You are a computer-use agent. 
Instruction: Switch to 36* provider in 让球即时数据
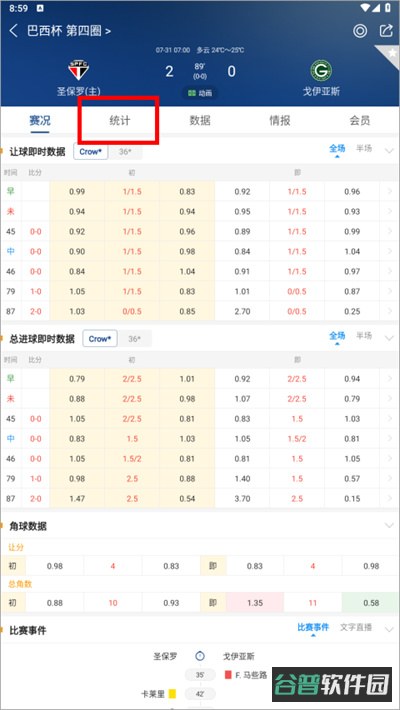(x=125, y=152)
